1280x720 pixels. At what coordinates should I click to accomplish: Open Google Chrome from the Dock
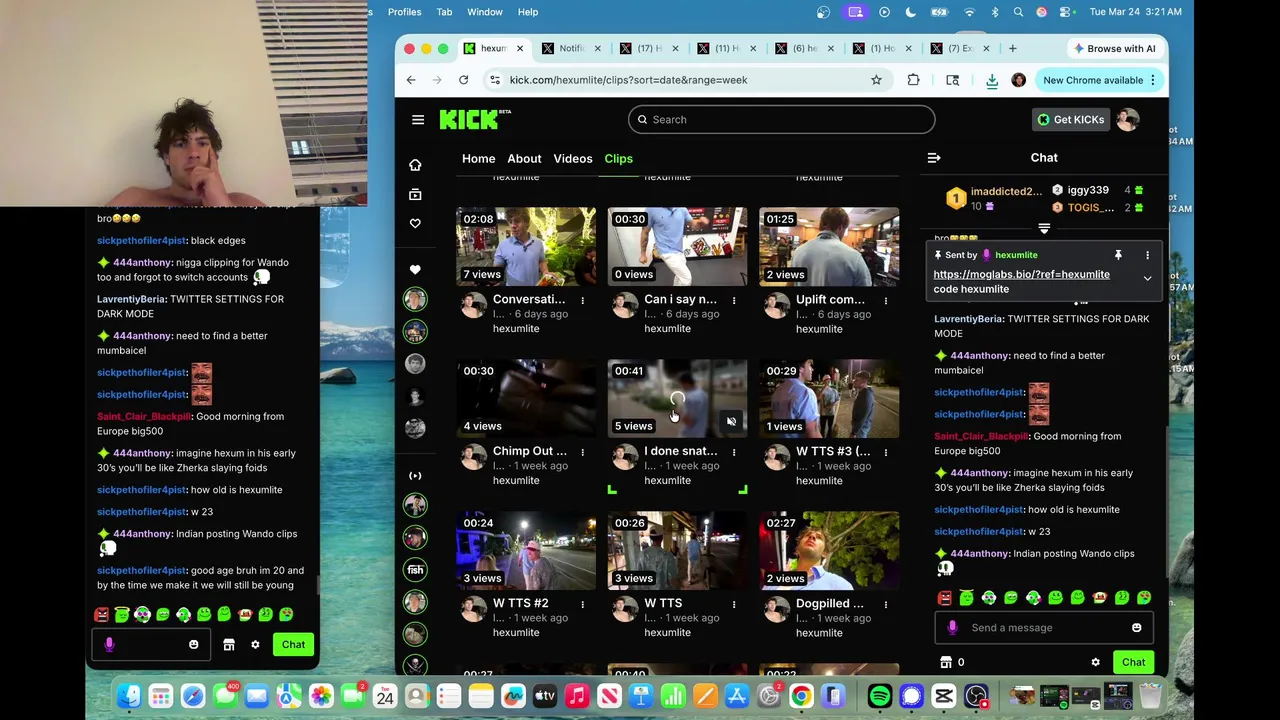[801, 696]
